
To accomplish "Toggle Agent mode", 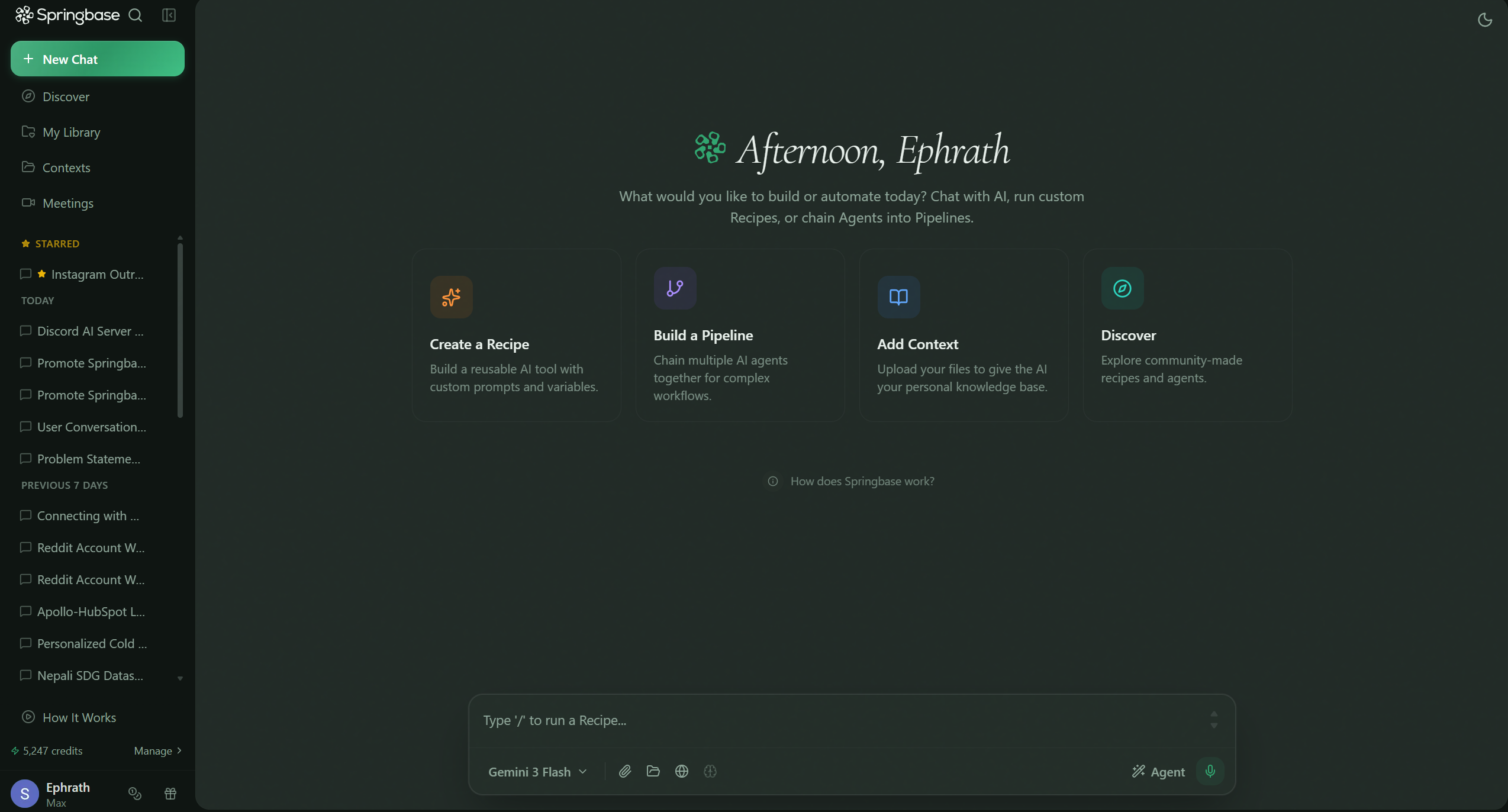I will coord(1158,772).
